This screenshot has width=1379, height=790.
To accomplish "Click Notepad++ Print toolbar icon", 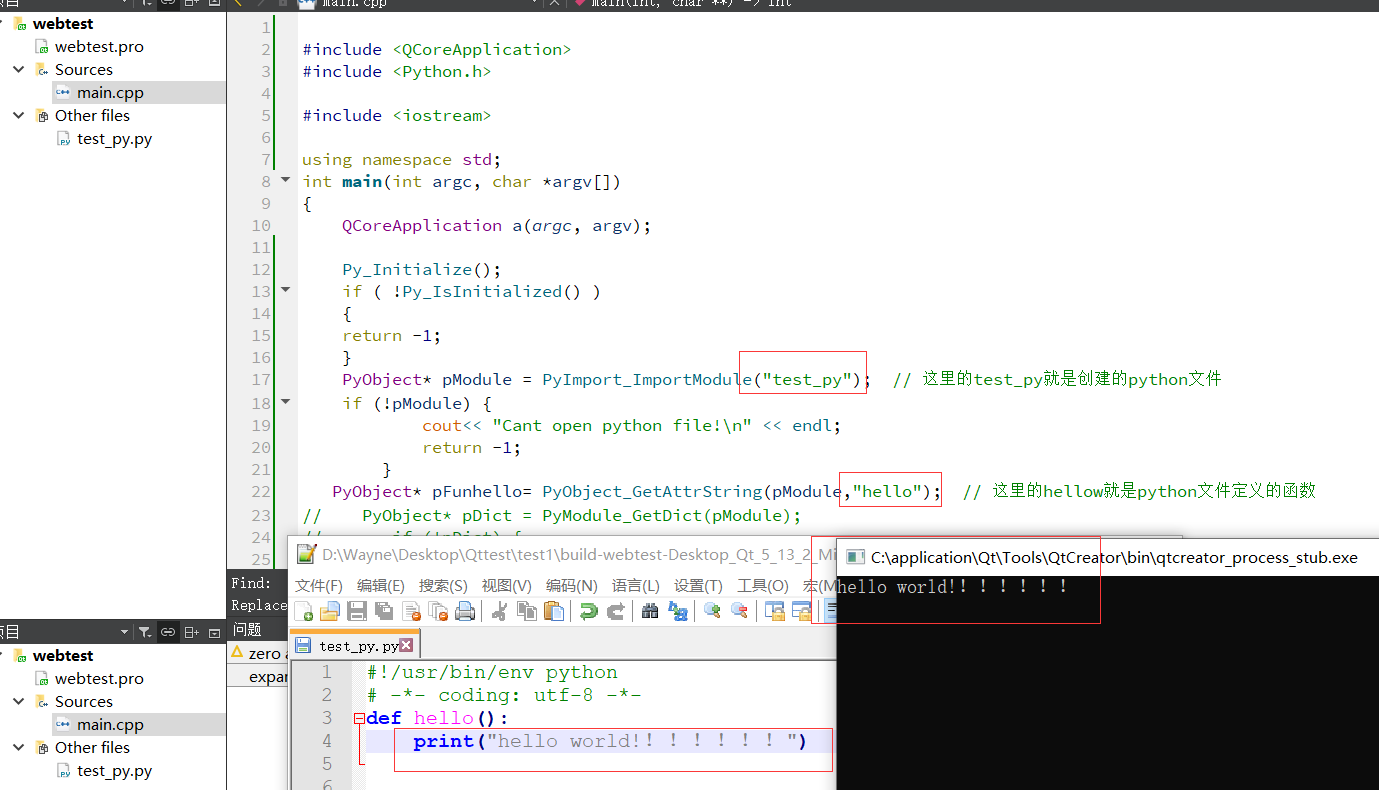I will pyautogui.click(x=465, y=611).
